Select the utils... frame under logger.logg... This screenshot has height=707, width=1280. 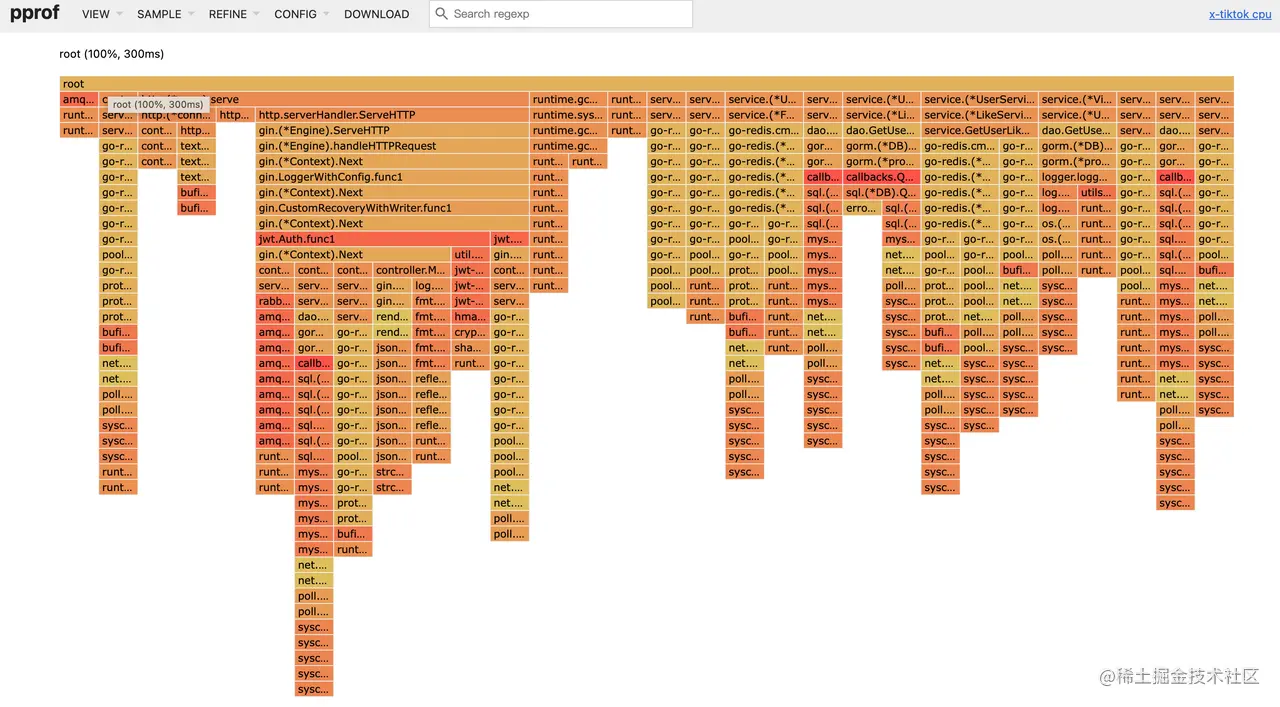(x=1096, y=193)
